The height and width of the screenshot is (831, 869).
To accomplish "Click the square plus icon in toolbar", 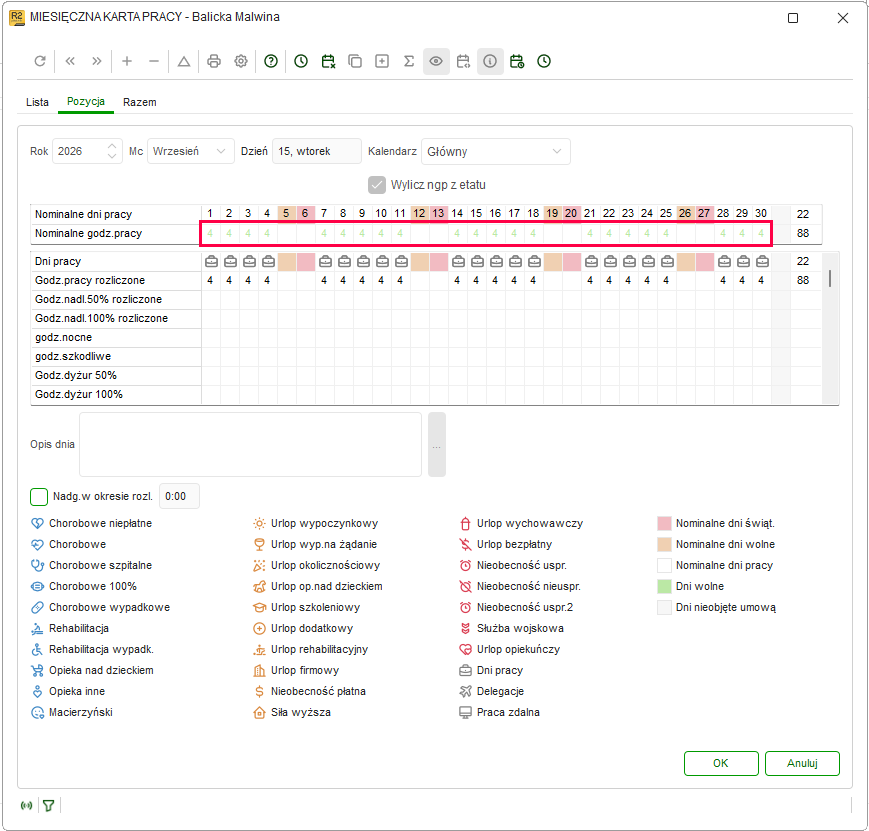I will tap(382, 61).
